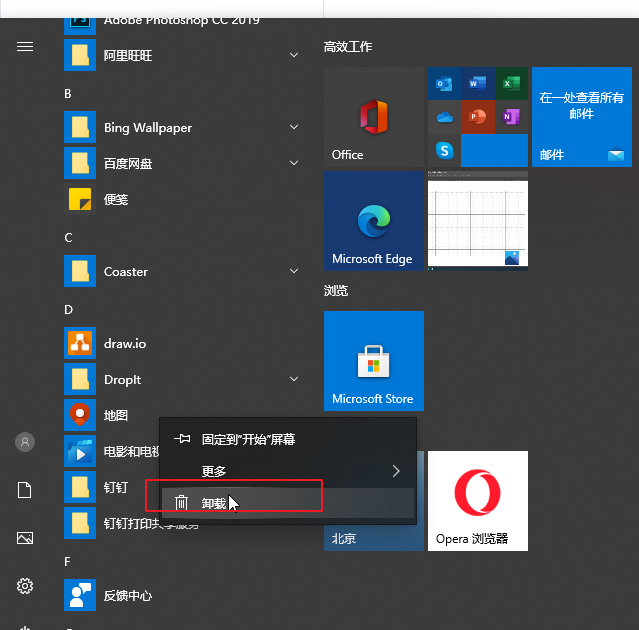Open the Microsoft Edge tile
This screenshot has height=630, width=639.
(374, 221)
